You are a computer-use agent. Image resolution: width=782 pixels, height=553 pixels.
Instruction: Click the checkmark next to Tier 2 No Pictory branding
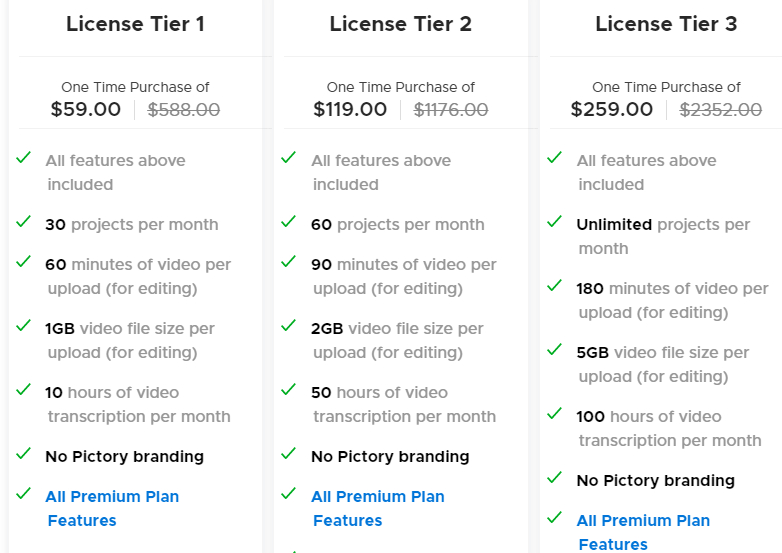click(289, 454)
